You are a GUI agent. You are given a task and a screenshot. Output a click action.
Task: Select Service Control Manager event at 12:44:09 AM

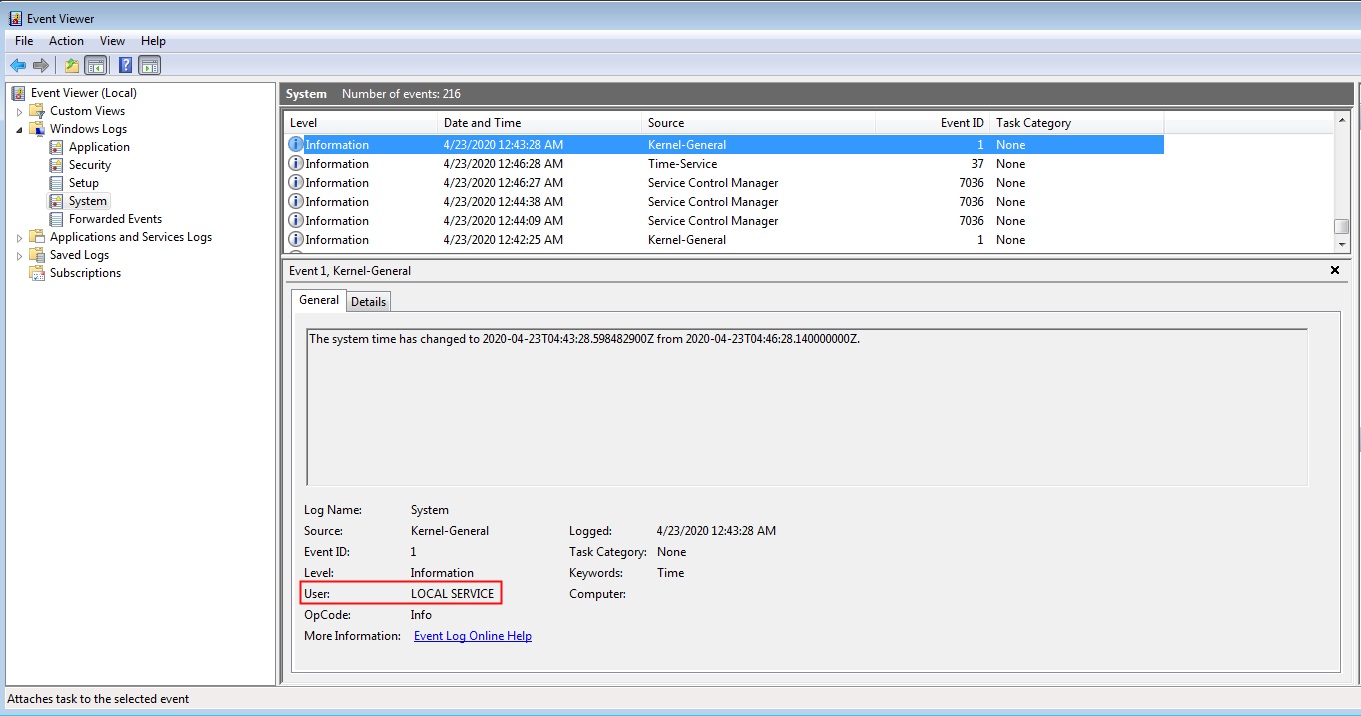click(x=725, y=221)
